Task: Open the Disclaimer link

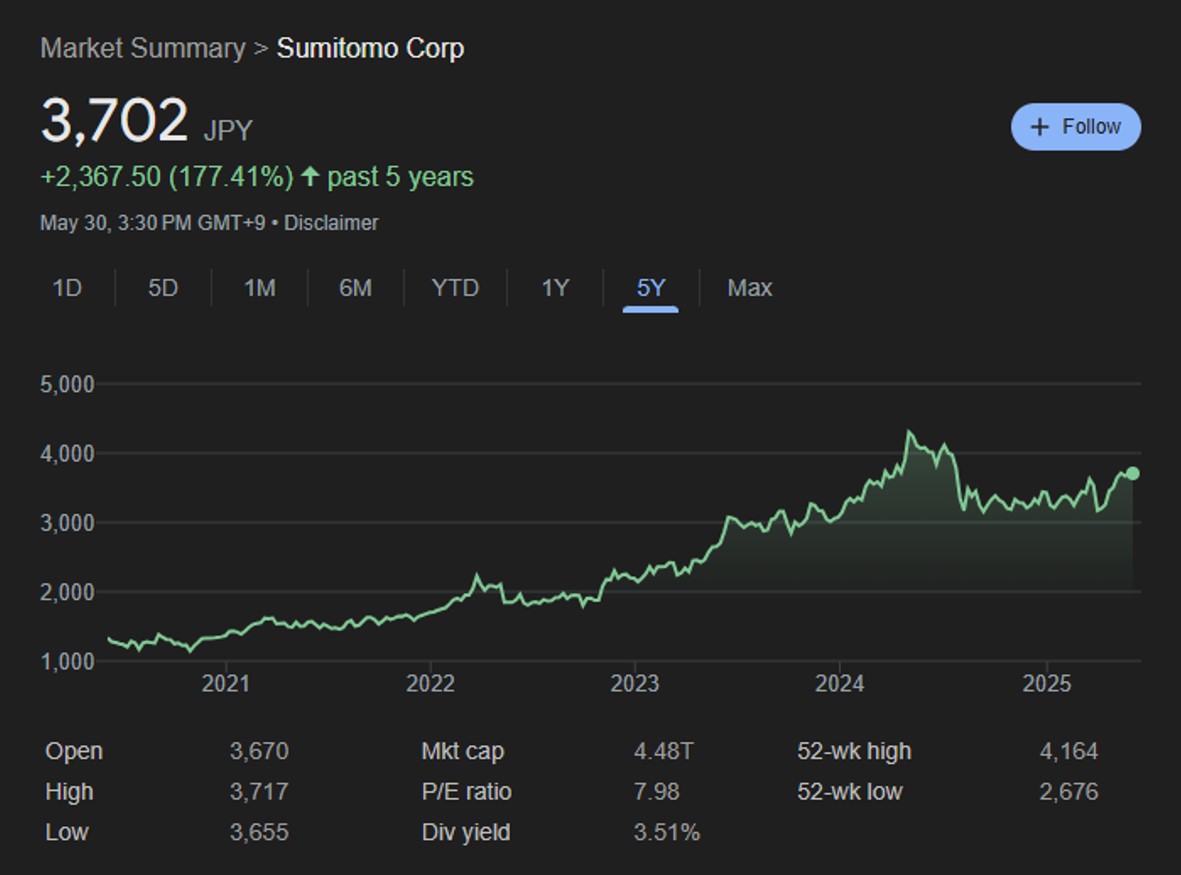Action: tap(331, 223)
